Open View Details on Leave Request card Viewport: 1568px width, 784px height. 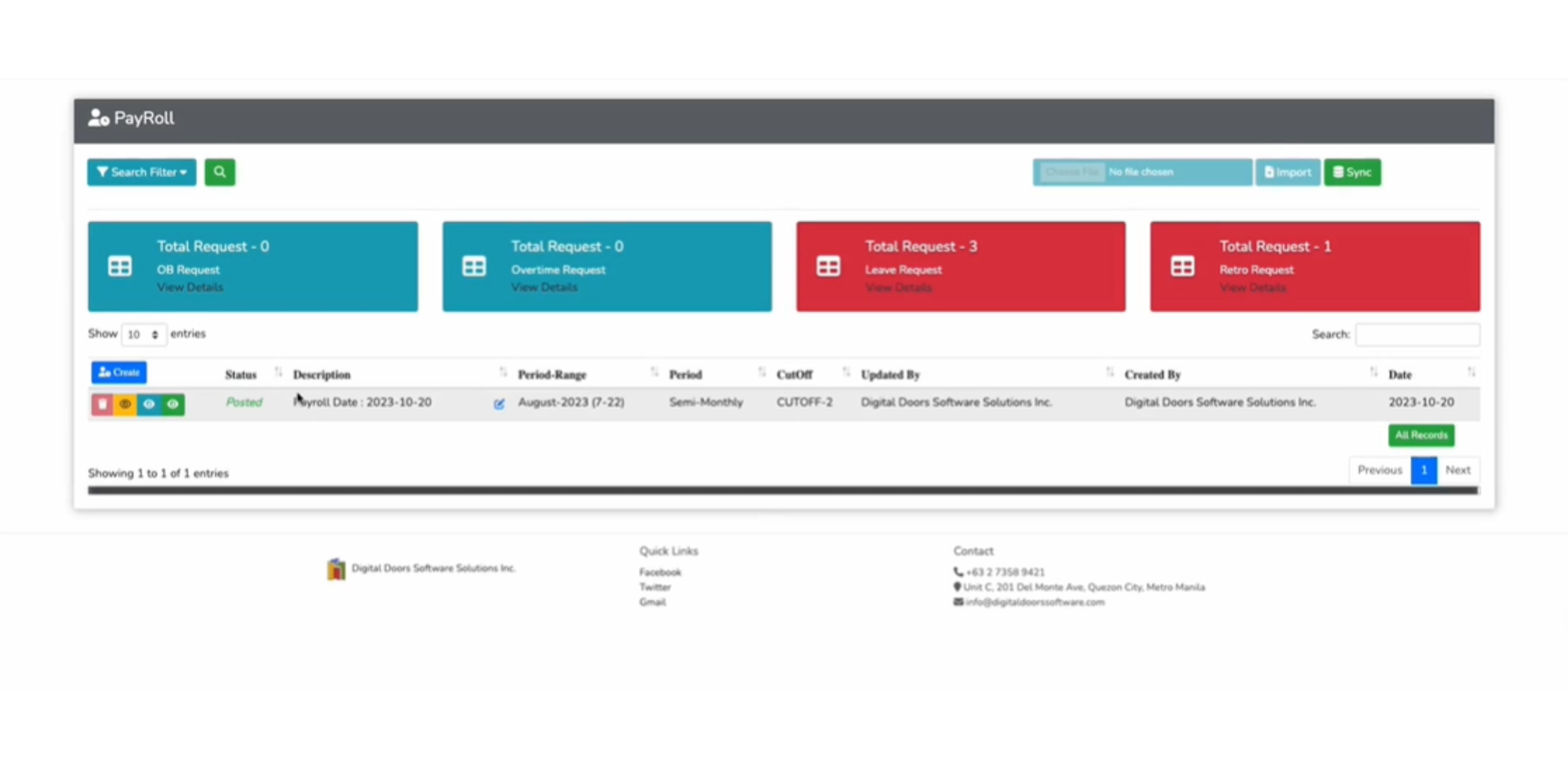pos(898,287)
